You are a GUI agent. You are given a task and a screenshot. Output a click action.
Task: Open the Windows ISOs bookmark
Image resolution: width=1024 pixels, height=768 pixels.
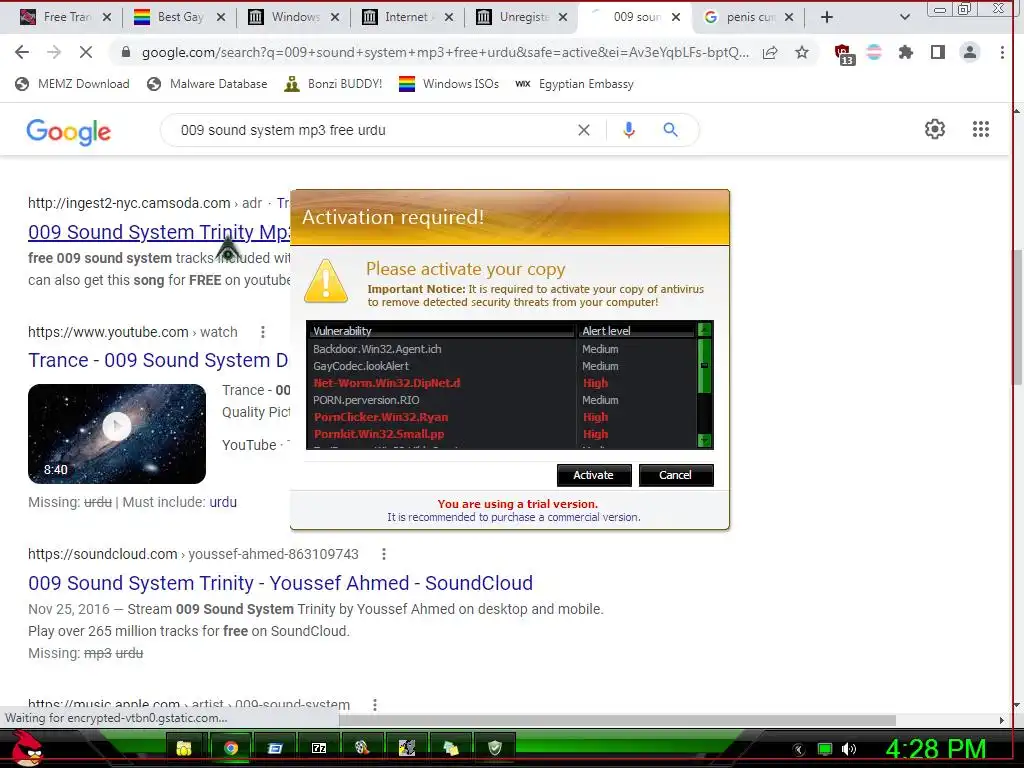pyautogui.click(x=449, y=84)
